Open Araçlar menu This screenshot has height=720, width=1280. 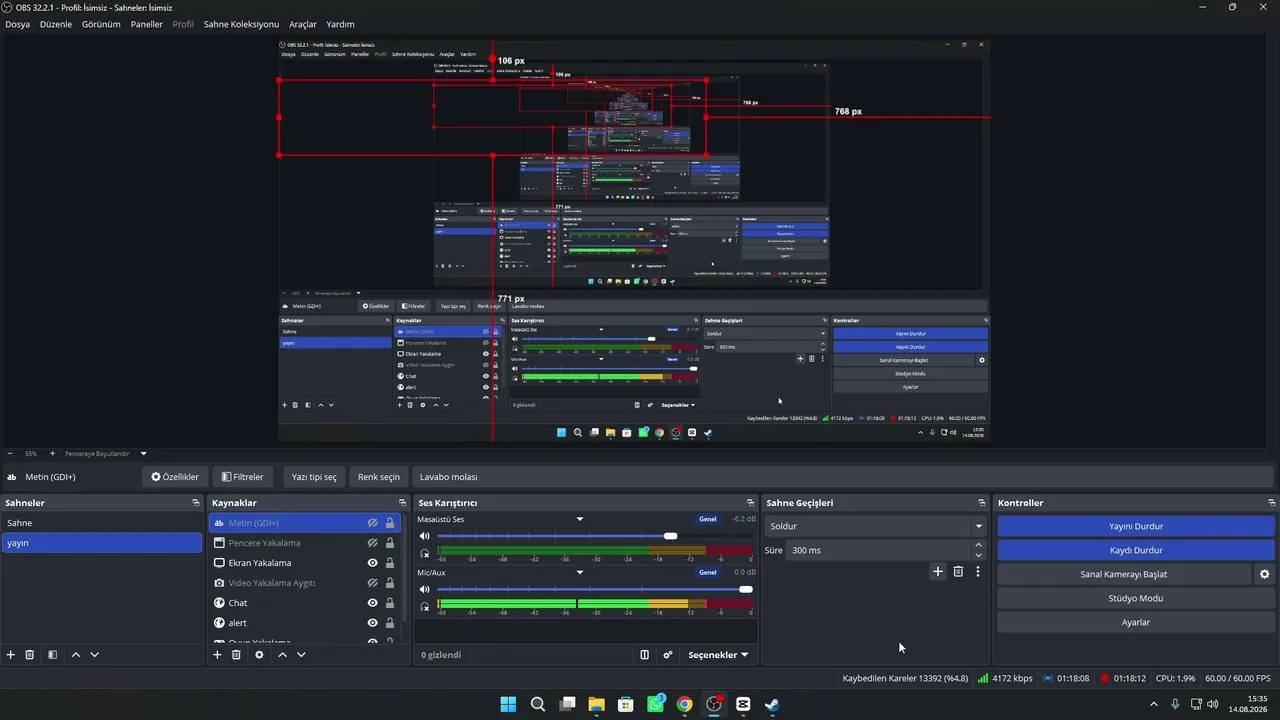tap(303, 24)
